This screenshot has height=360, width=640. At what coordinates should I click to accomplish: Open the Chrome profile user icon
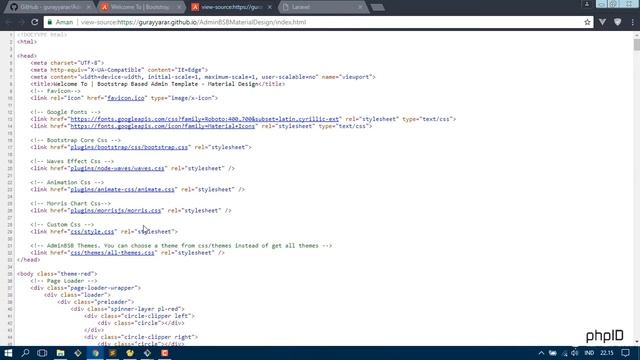(587, 4)
